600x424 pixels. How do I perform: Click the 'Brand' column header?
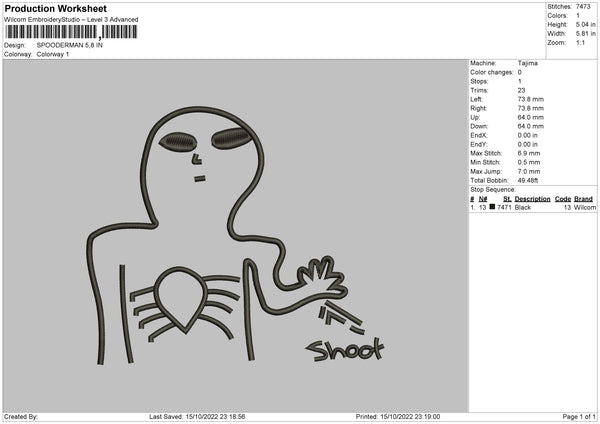click(x=583, y=199)
